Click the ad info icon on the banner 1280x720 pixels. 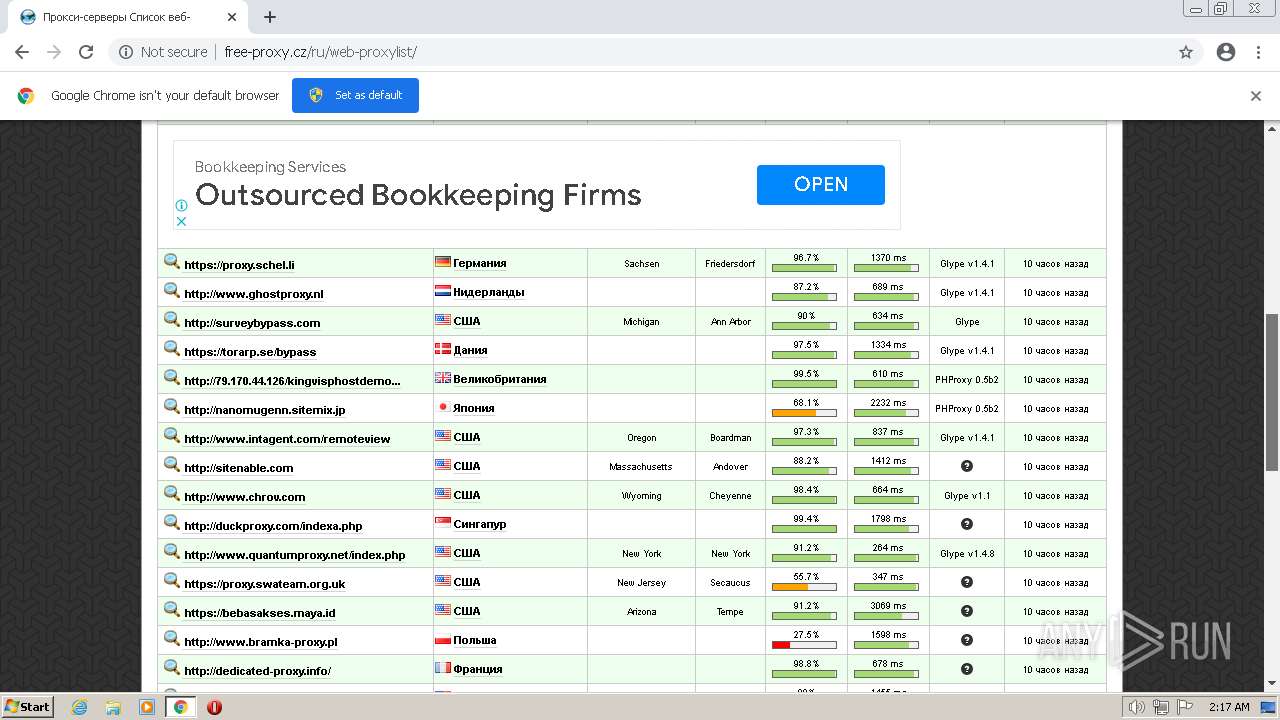click(181, 205)
